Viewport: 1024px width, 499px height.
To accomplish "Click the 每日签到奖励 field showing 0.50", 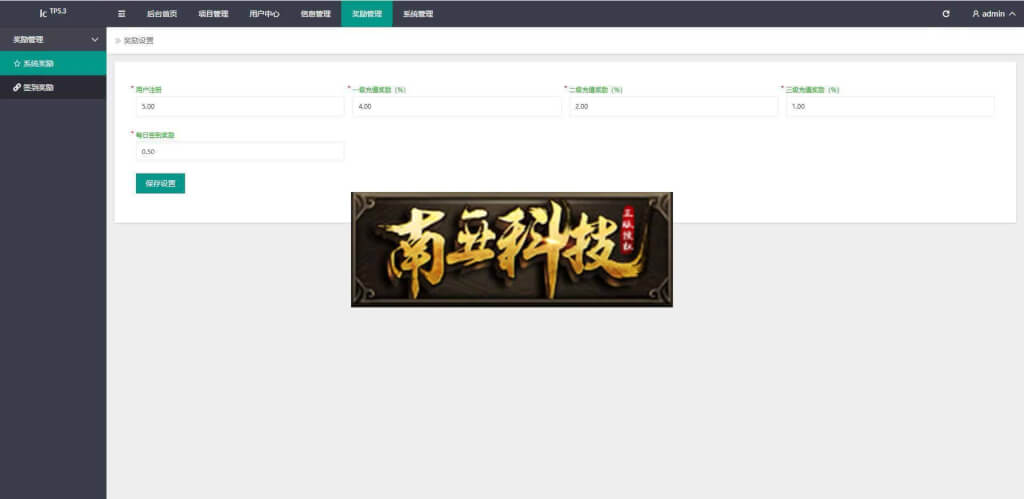I will 240,152.
